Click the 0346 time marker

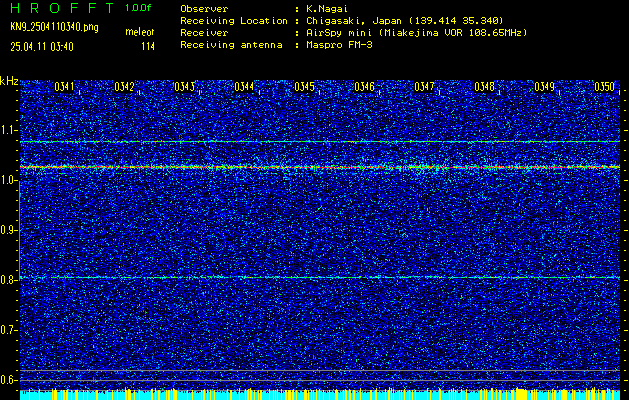coord(364,87)
